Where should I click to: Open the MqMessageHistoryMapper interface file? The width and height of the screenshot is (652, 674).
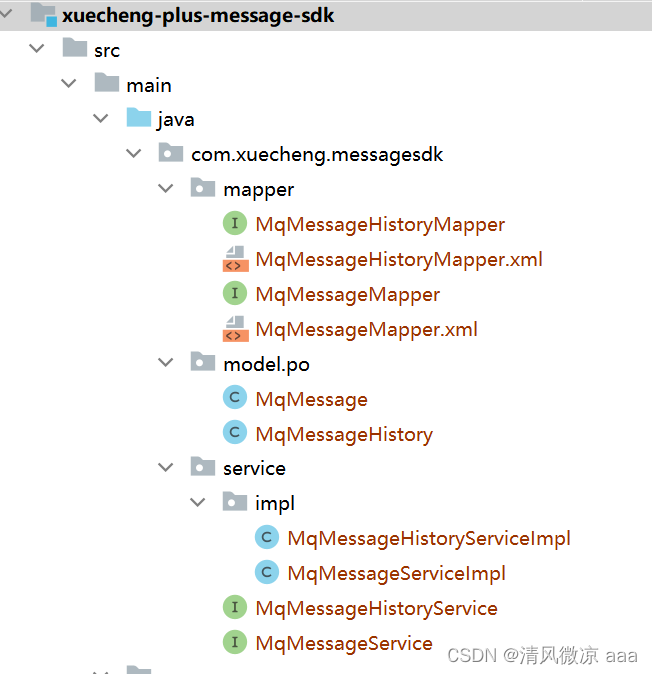pos(380,225)
